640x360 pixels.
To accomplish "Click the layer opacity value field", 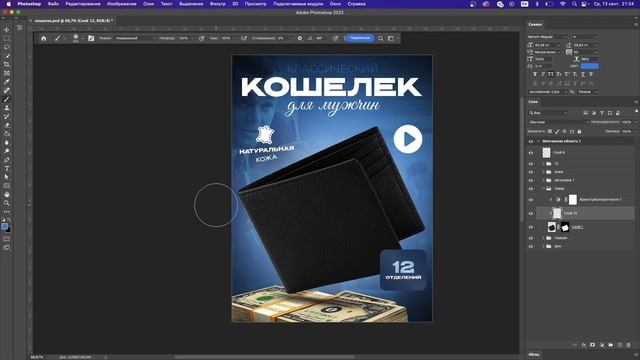I will [x=627, y=122].
